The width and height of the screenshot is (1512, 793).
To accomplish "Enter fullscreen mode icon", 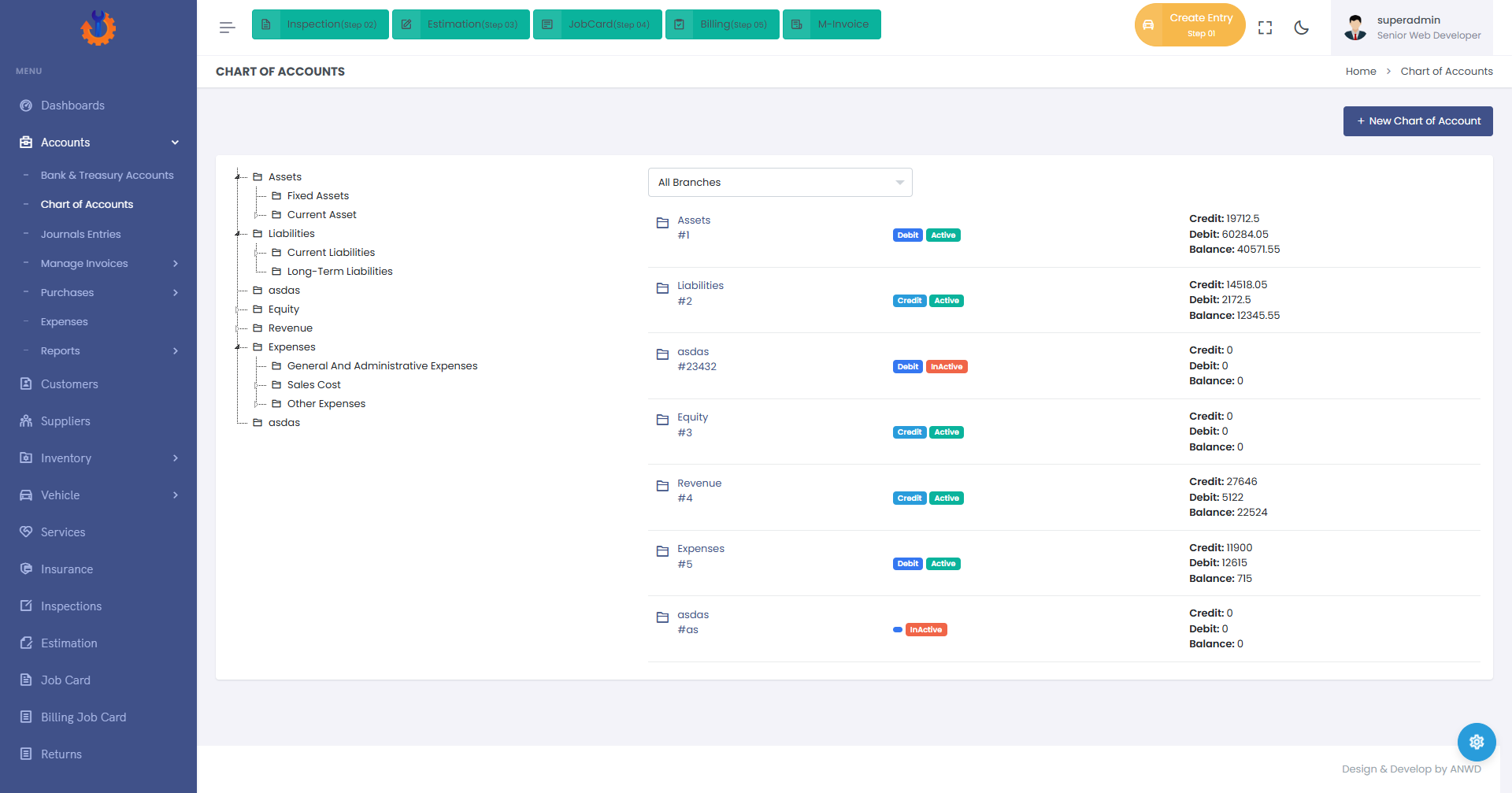I will point(1266,28).
